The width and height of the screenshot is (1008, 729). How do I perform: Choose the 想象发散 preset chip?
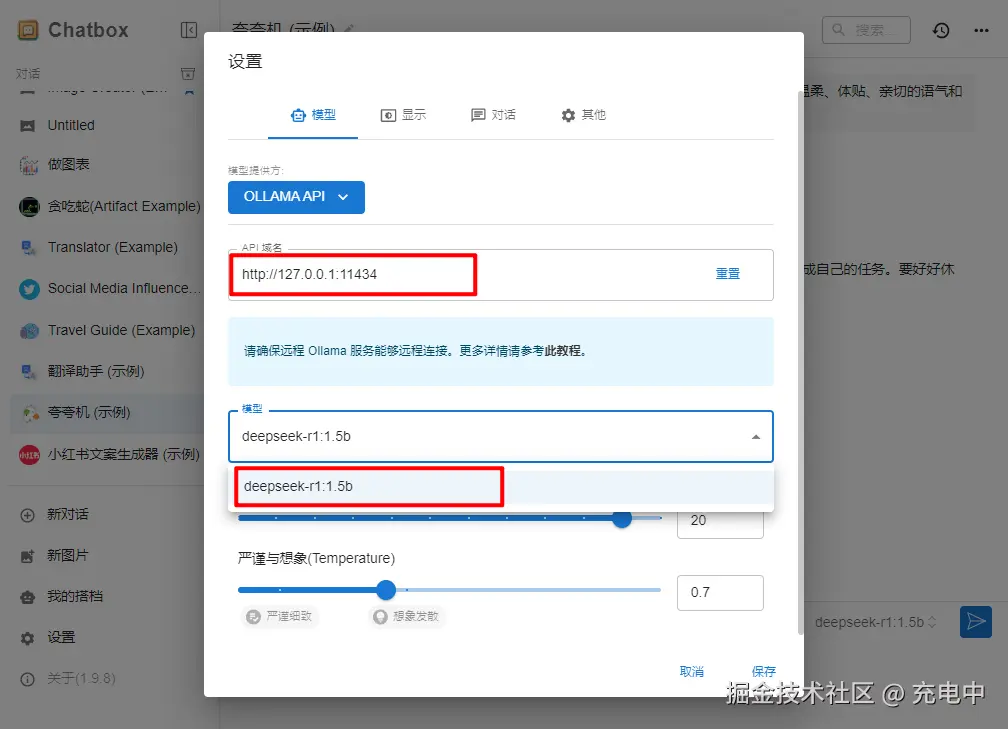tap(407, 616)
